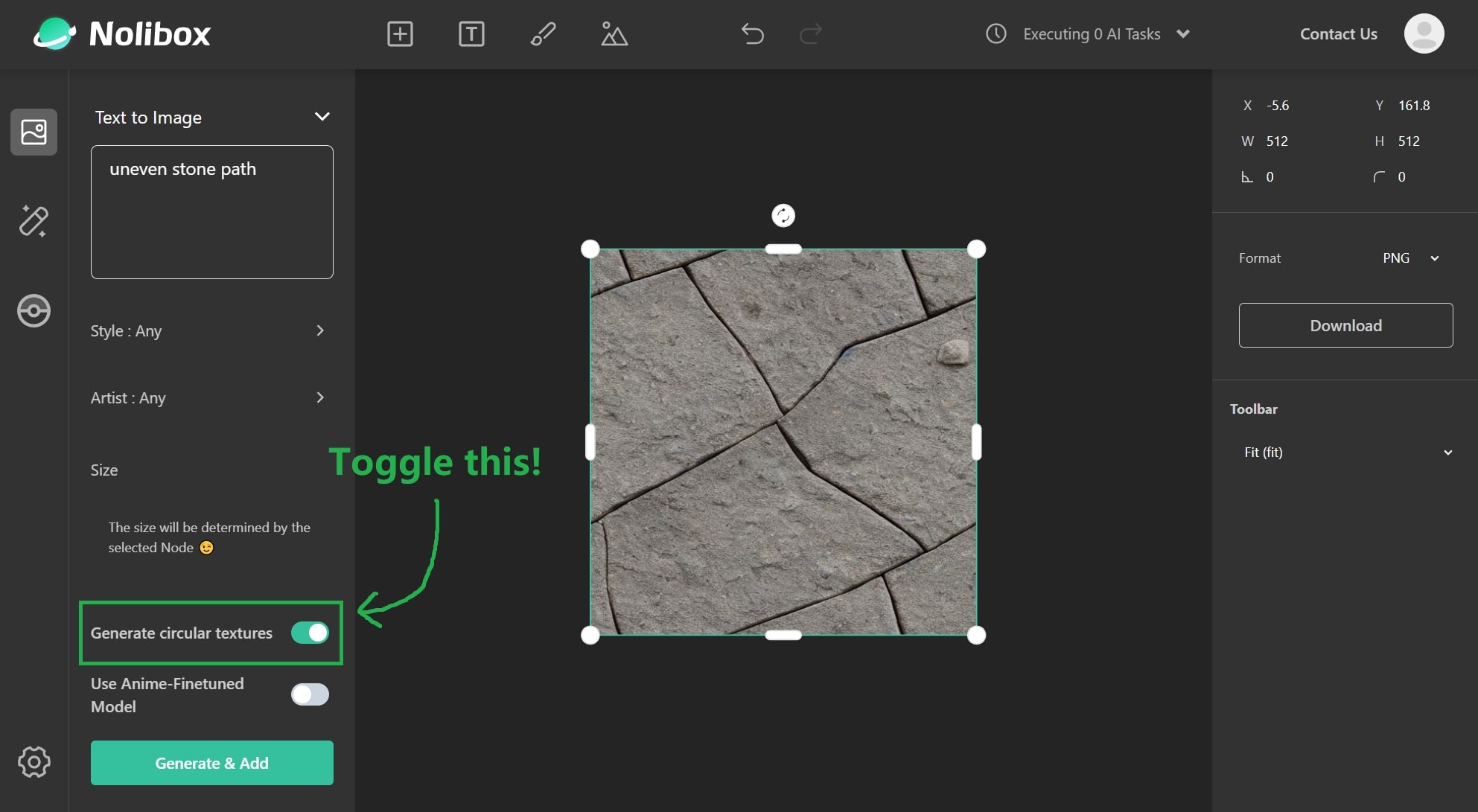1478x812 pixels.
Task: Click the Shape/Triangle tool icon
Action: (x=614, y=33)
